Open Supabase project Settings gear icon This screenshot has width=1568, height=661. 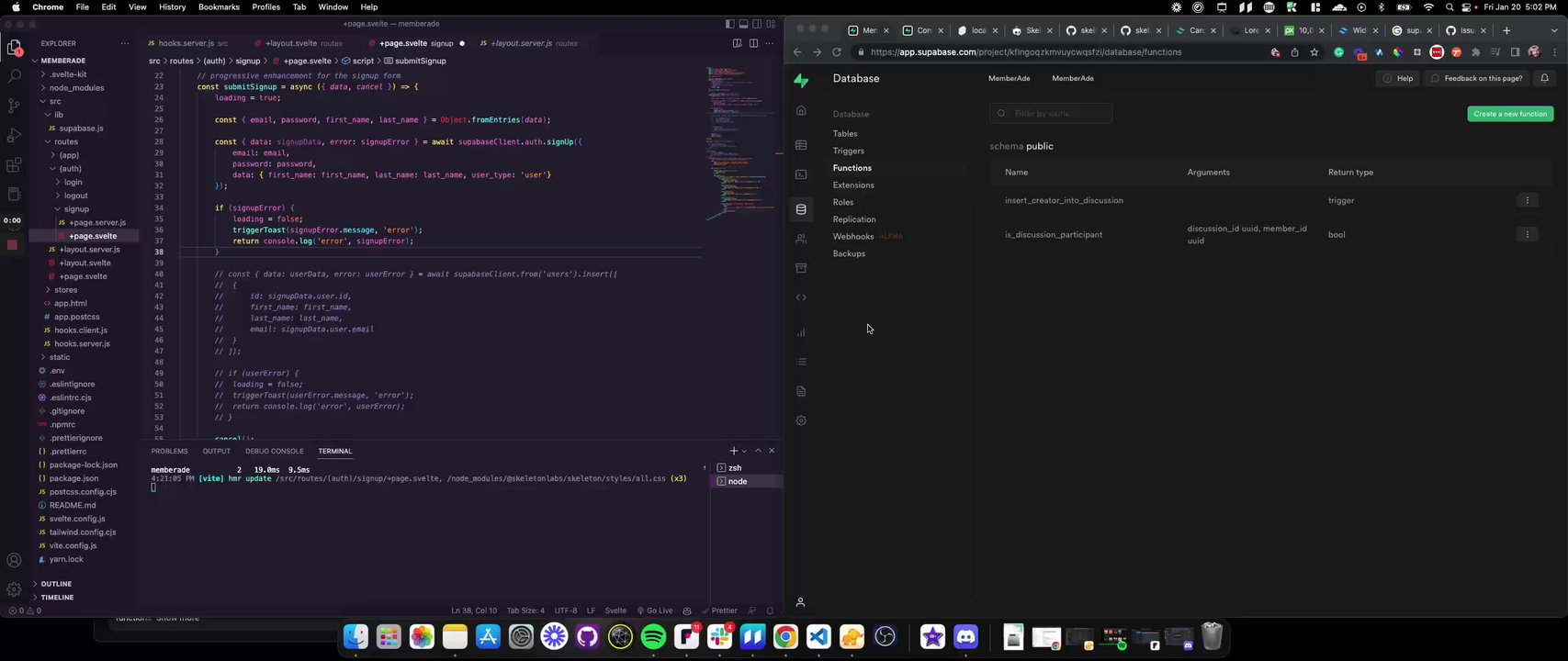(801, 420)
